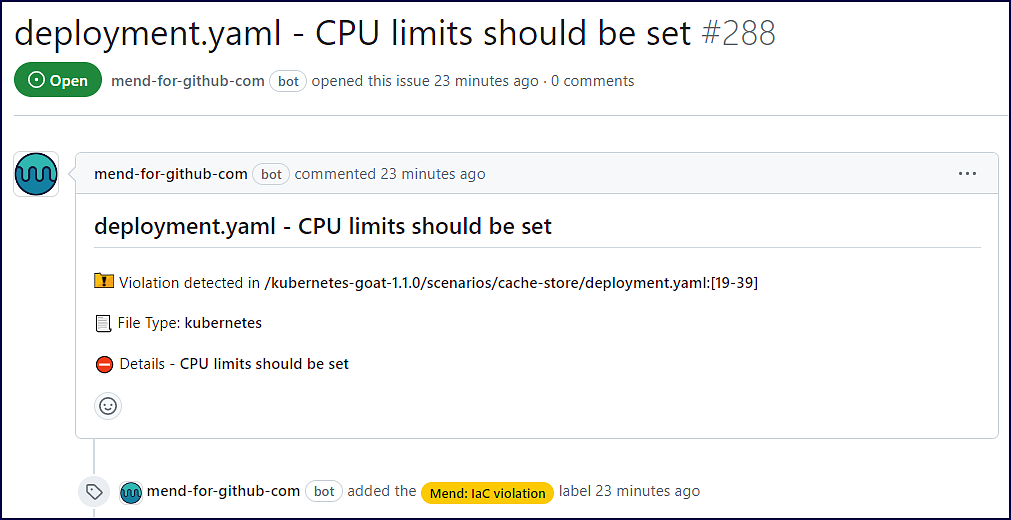Click the smiley add-reaction button
The height and width of the screenshot is (520, 1011).
(108, 405)
